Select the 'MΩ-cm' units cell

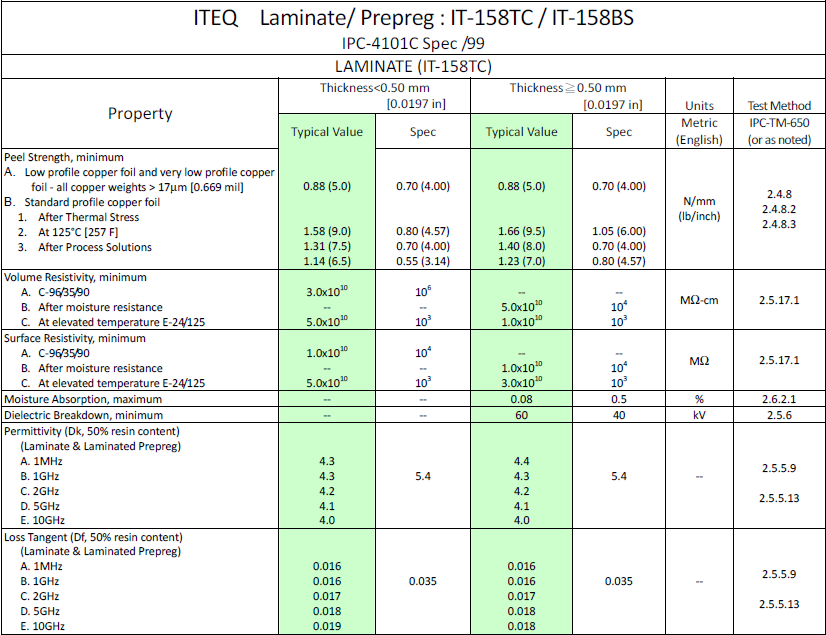(699, 300)
